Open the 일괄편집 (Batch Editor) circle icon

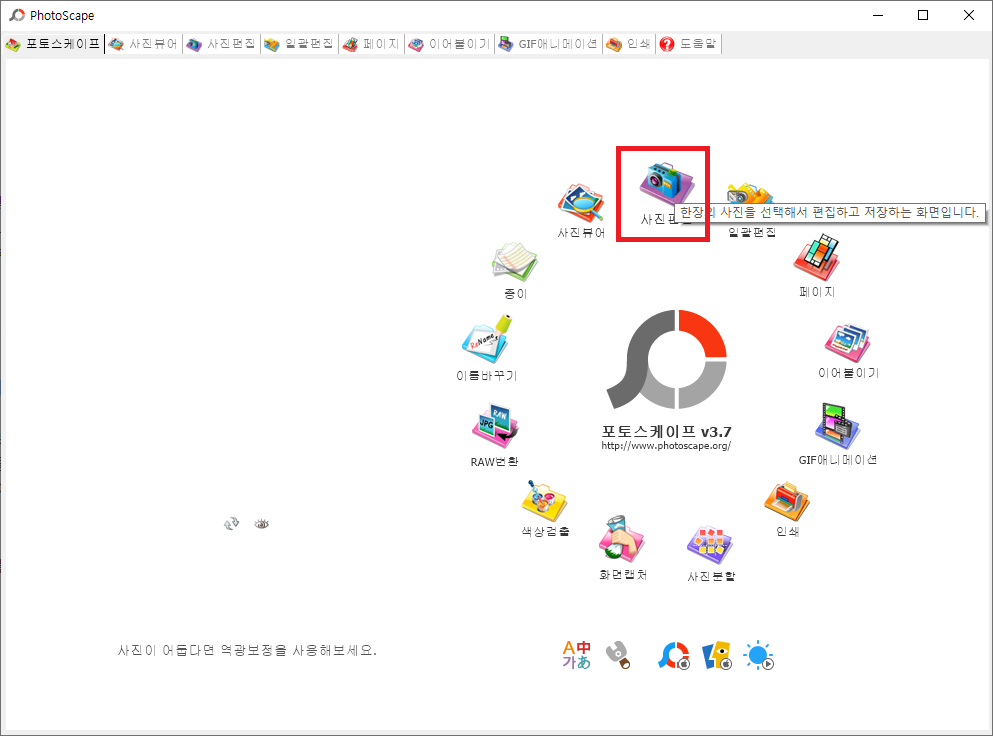[x=750, y=193]
